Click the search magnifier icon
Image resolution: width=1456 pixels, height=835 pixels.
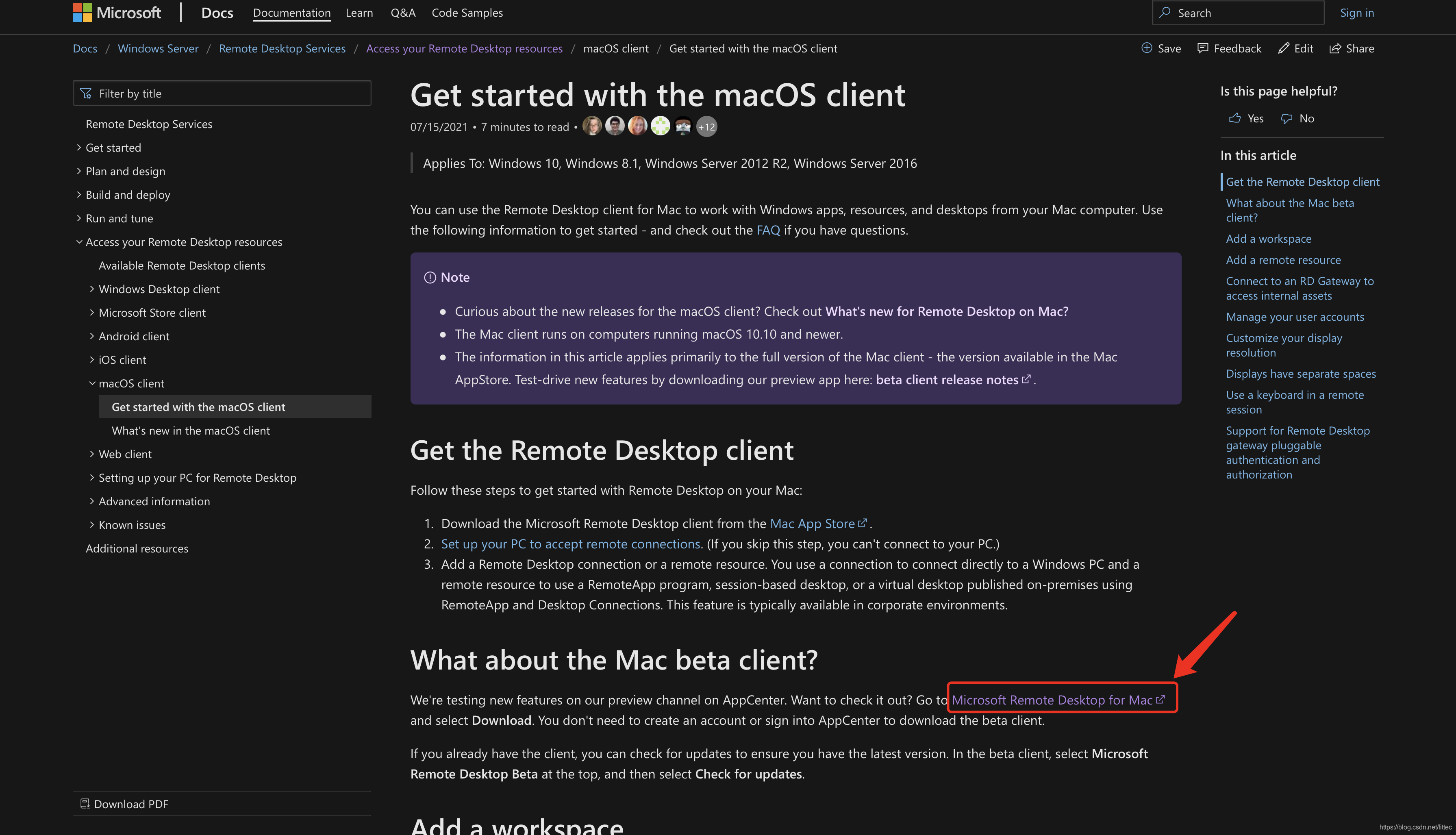[x=1164, y=13]
